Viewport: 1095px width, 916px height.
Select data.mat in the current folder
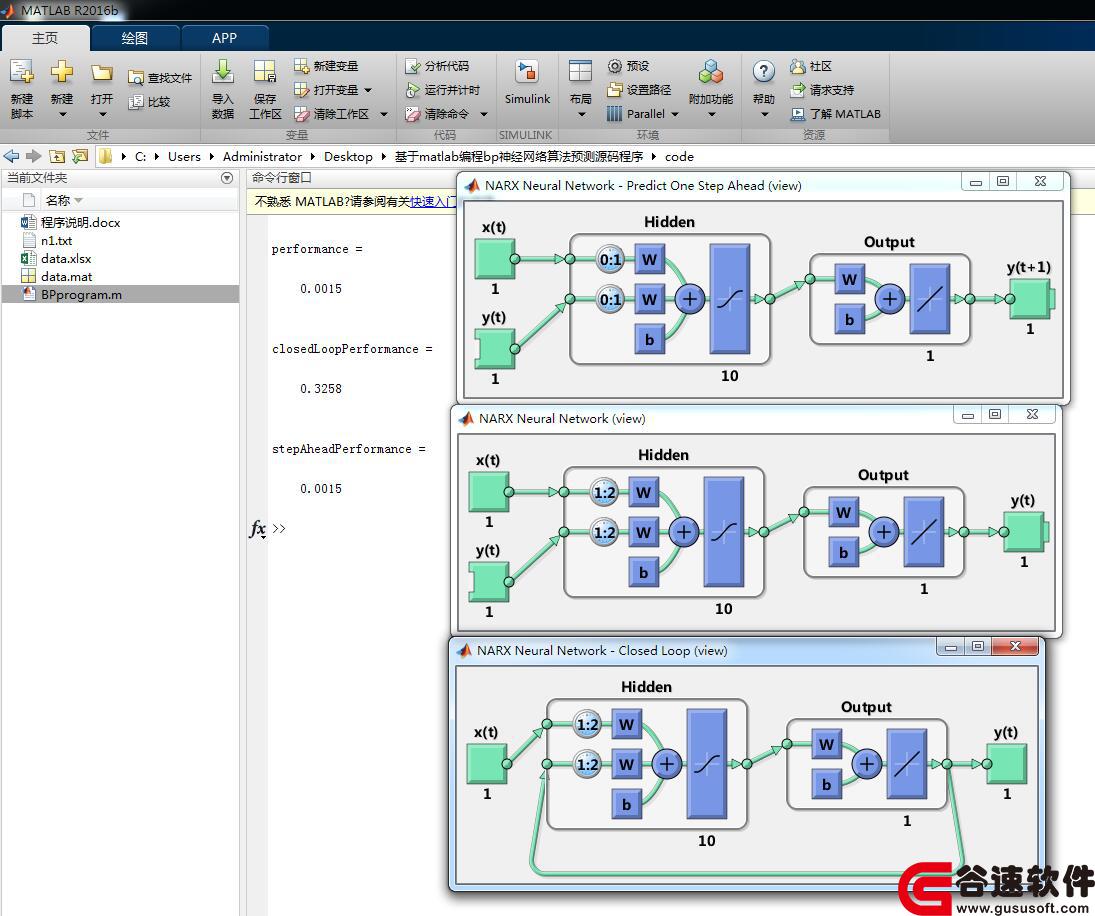66,277
